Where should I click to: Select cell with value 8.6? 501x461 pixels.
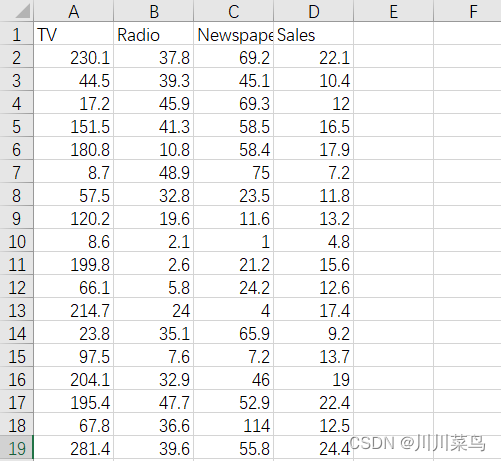pos(74,241)
